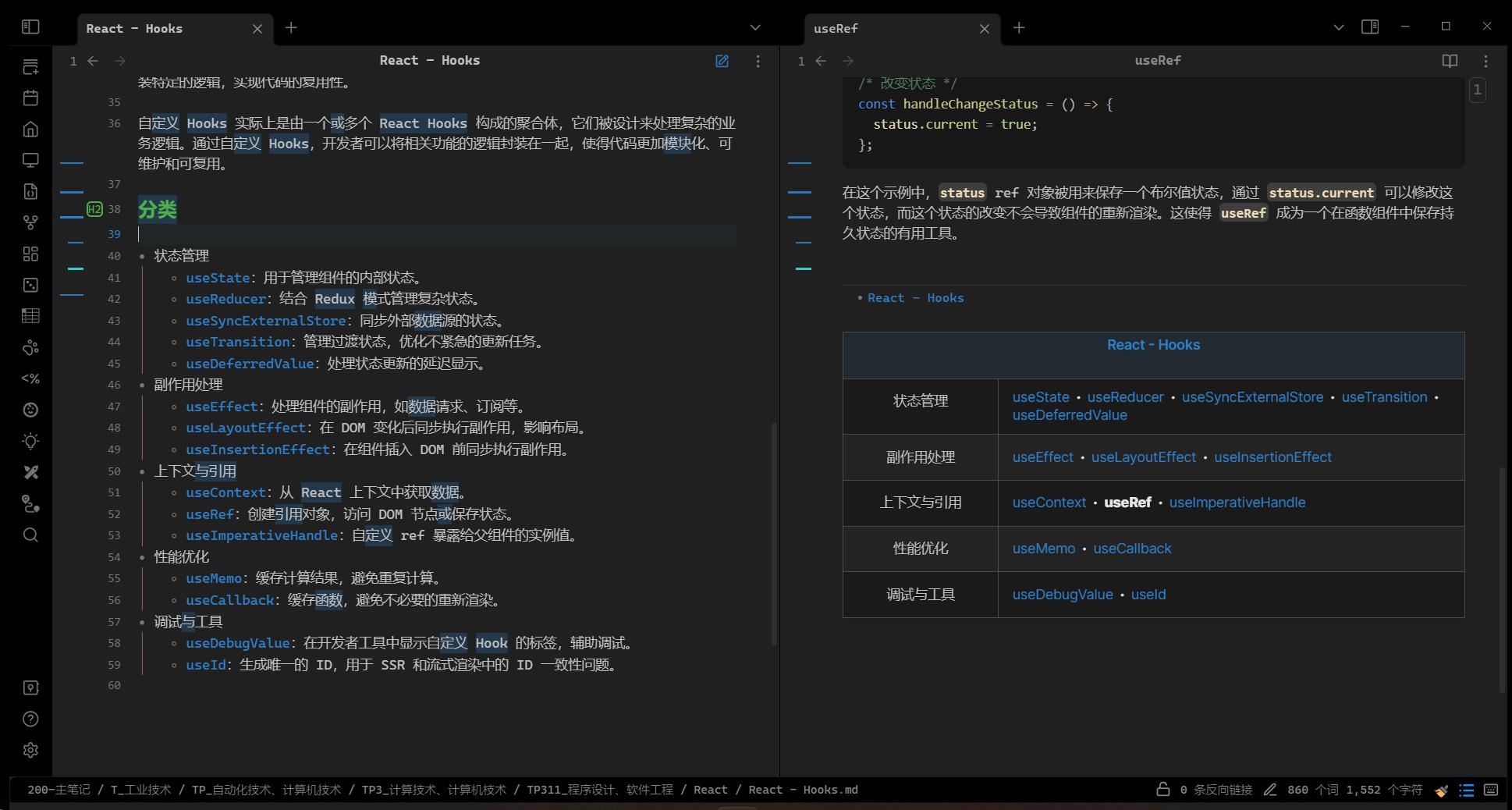
Task: Collapse the 性能优化 list item bullet
Action: (142, 558)
